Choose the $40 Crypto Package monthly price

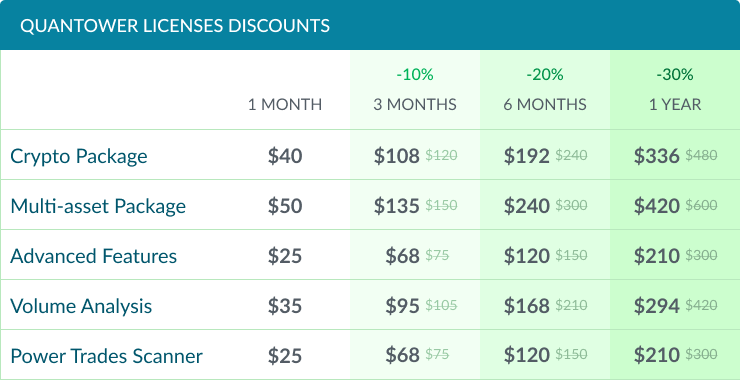pyautogui.click(x=285, y=156)
